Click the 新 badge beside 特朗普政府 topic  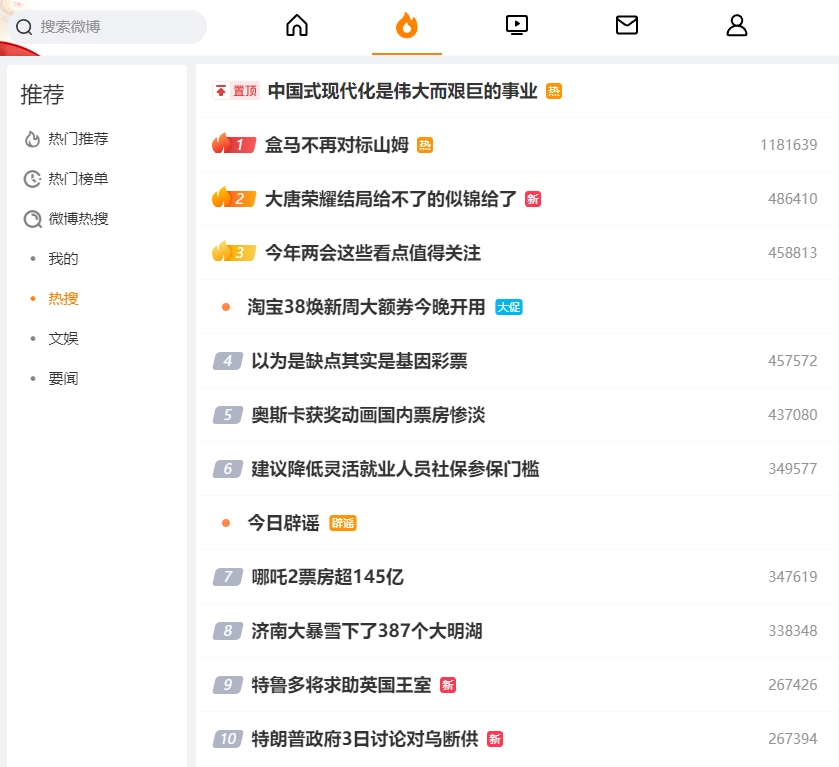(x=495, y=739)
